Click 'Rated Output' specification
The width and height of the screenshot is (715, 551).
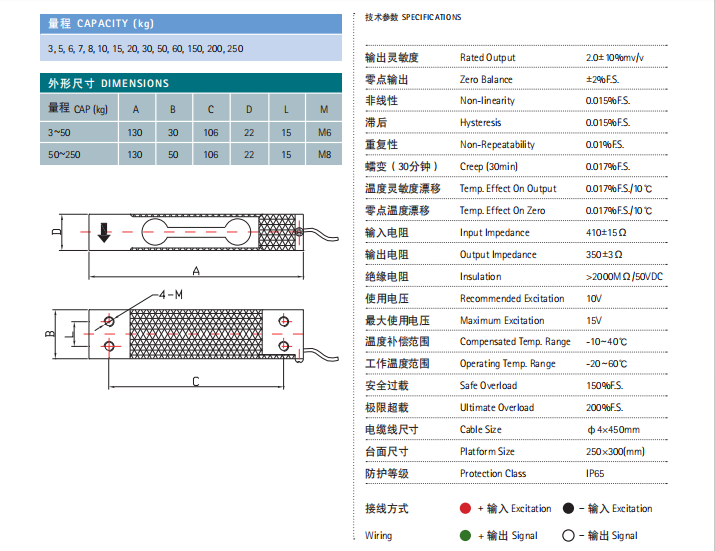tap(487, 57)
